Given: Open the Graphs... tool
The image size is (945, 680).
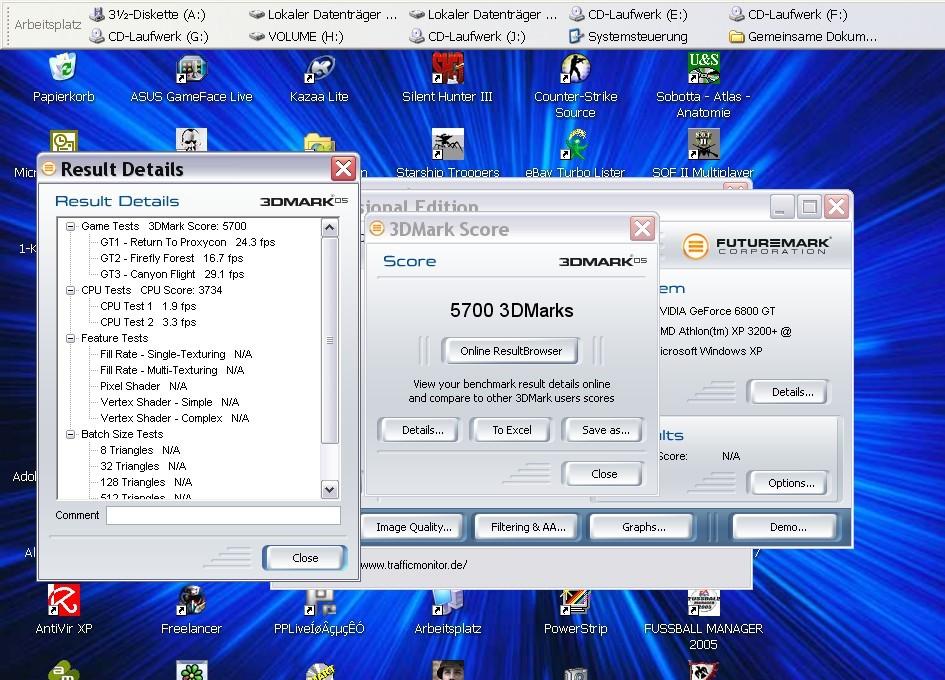Looking at the screenshot, I should tap(644, 527).
